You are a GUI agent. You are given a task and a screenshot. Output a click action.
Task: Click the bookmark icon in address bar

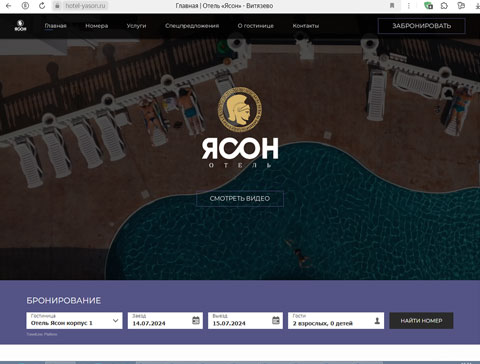pos(392,6)
